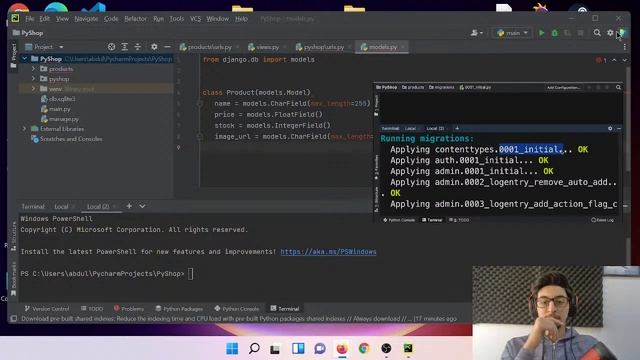Click the Download pre-built shared indexes message
This screenshot has width=640, height=360.
coord(239,319)
